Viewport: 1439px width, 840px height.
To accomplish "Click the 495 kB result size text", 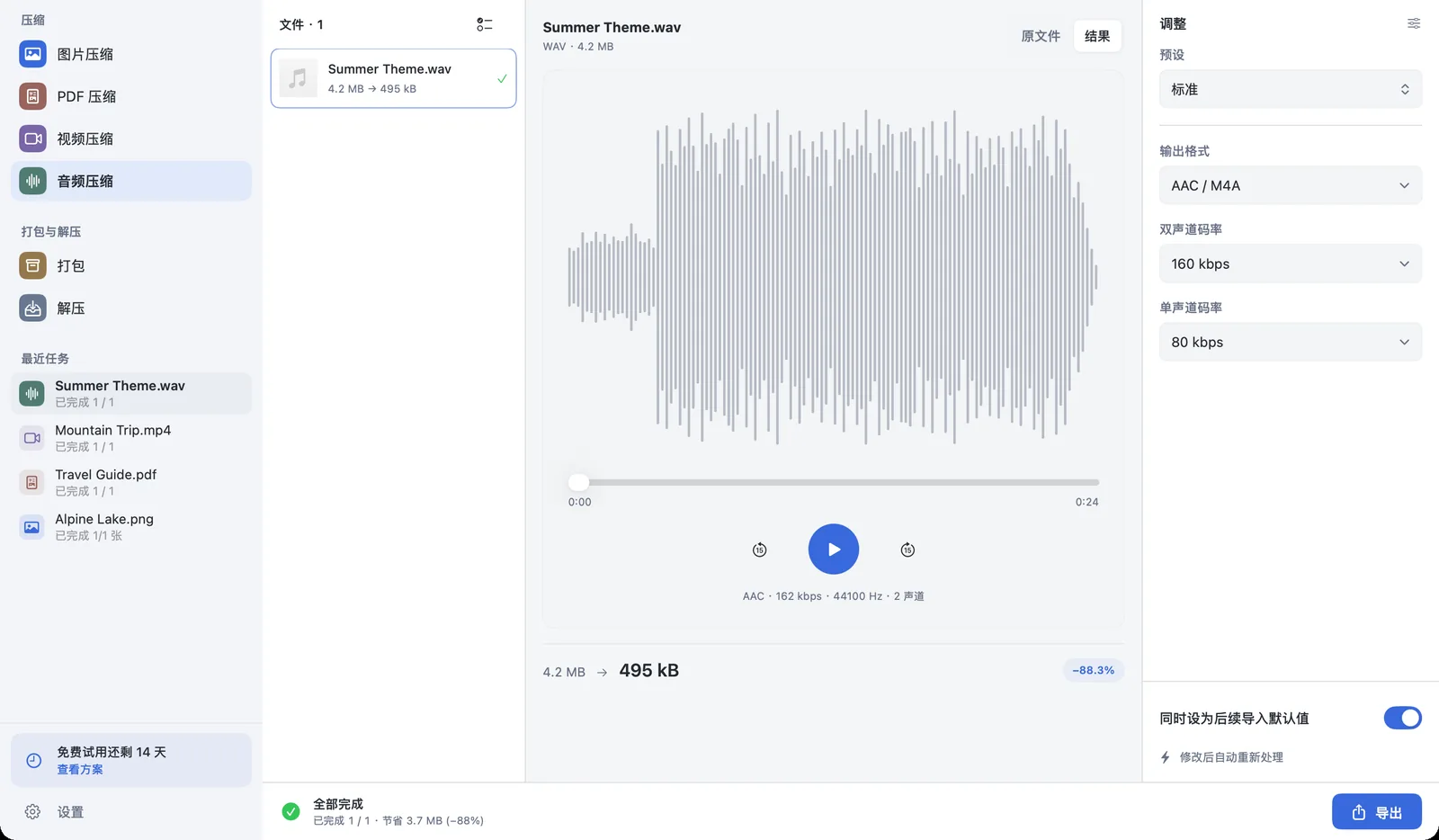I will click(649, 670).
